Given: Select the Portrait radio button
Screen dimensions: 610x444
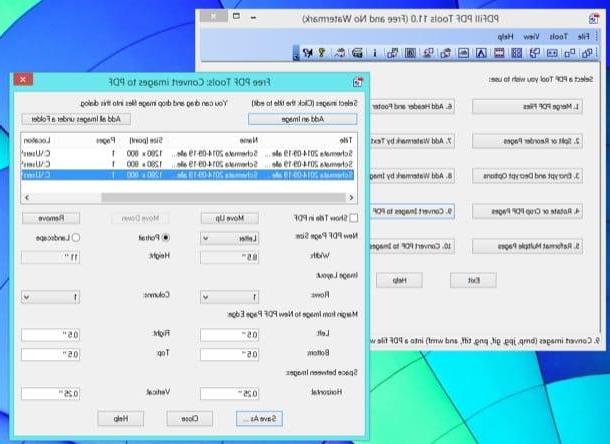Looking at the screenshot, I should 166,237.
